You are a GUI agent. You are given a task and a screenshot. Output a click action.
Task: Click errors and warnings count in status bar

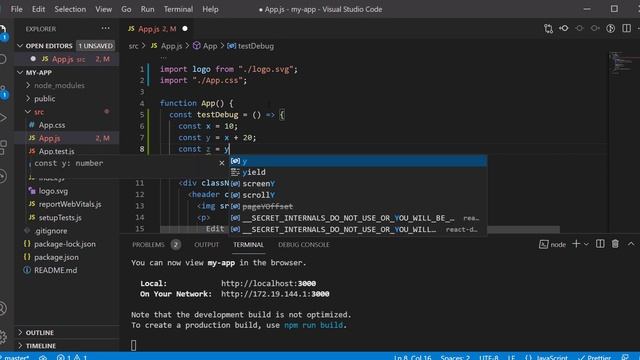point(72,357)
